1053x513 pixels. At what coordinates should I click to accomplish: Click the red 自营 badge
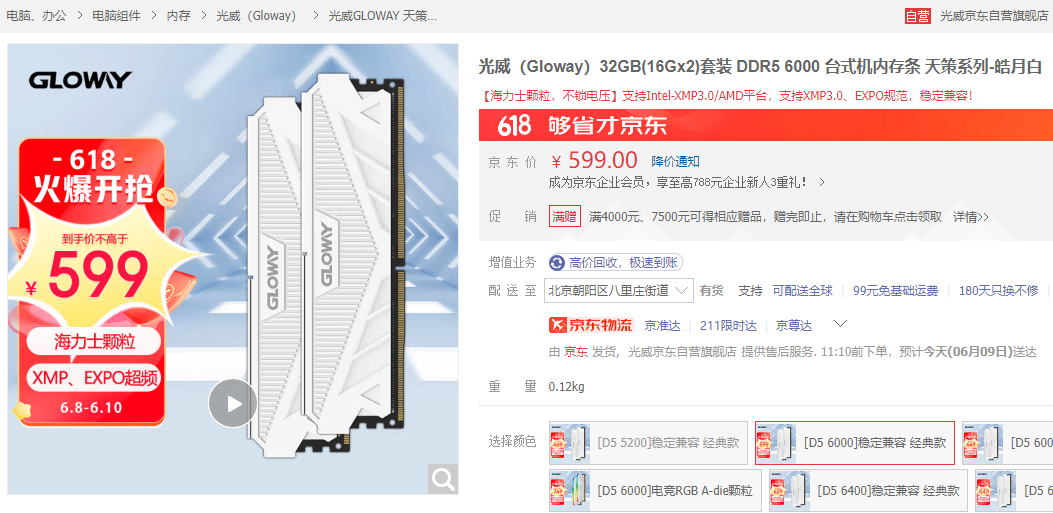[917, 16]
